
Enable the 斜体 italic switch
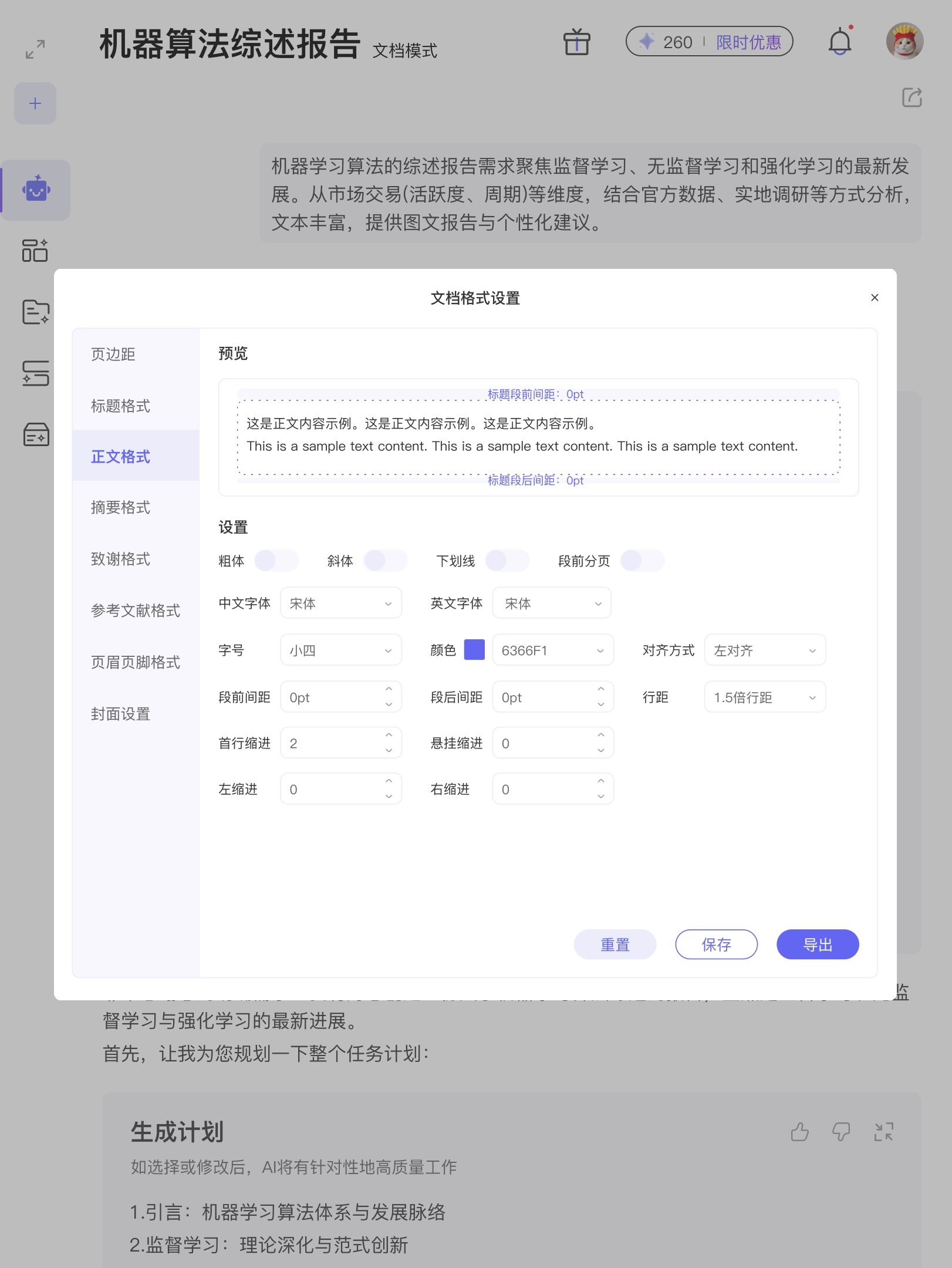click(385, 561)
